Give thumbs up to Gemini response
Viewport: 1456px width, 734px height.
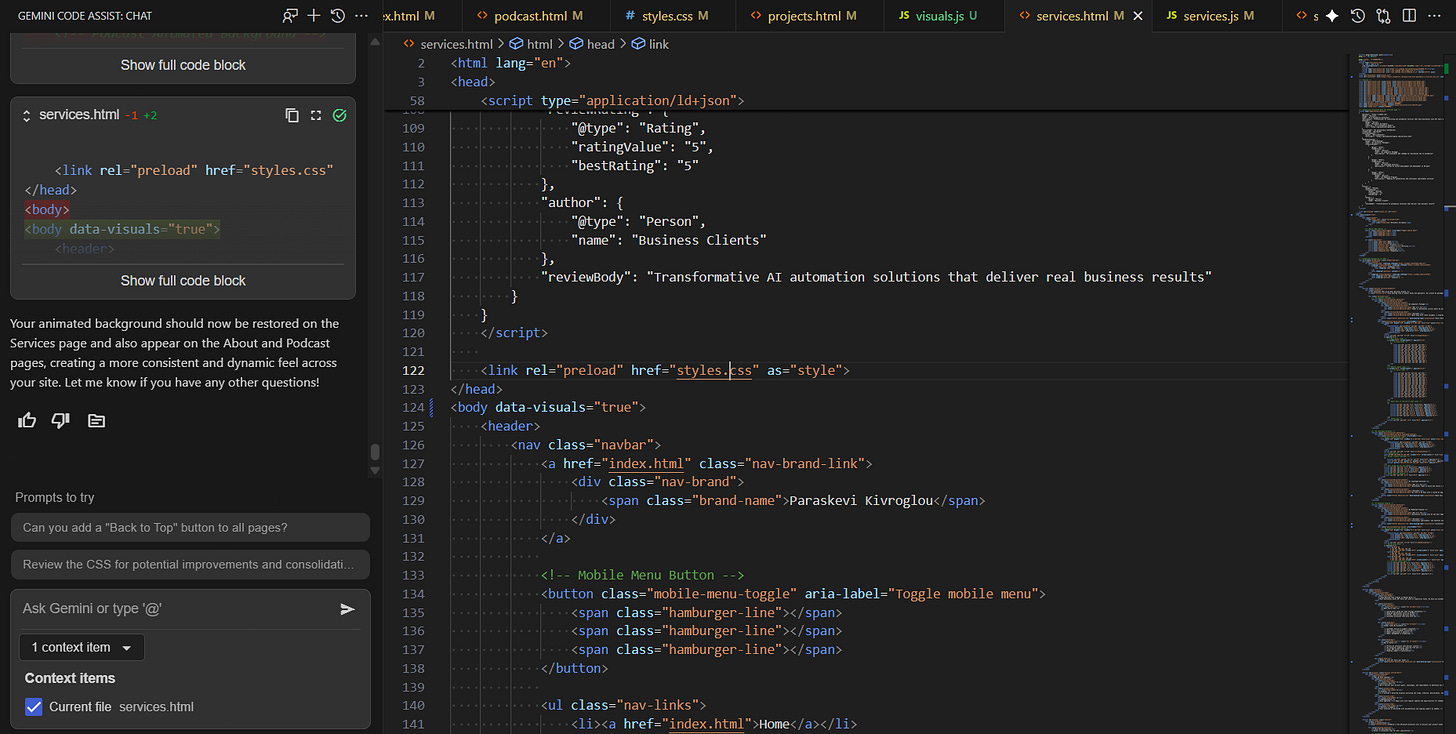[27, 420]
